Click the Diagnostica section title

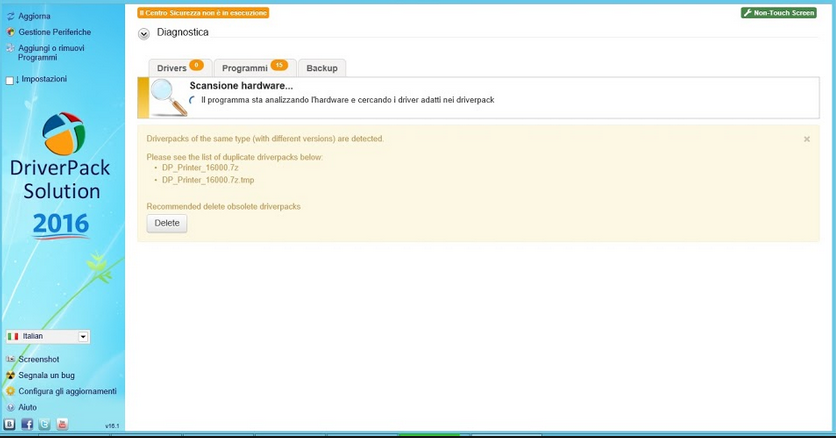[183, 33]
